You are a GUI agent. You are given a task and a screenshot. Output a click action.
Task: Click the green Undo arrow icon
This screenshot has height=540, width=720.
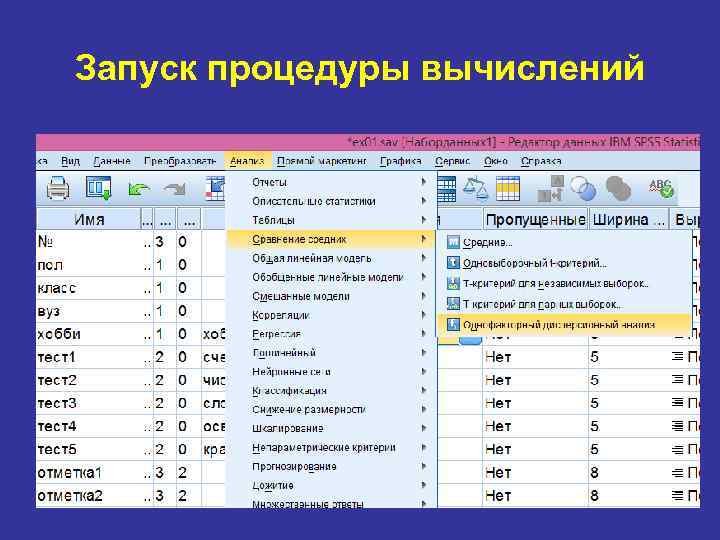pos(139,189)
